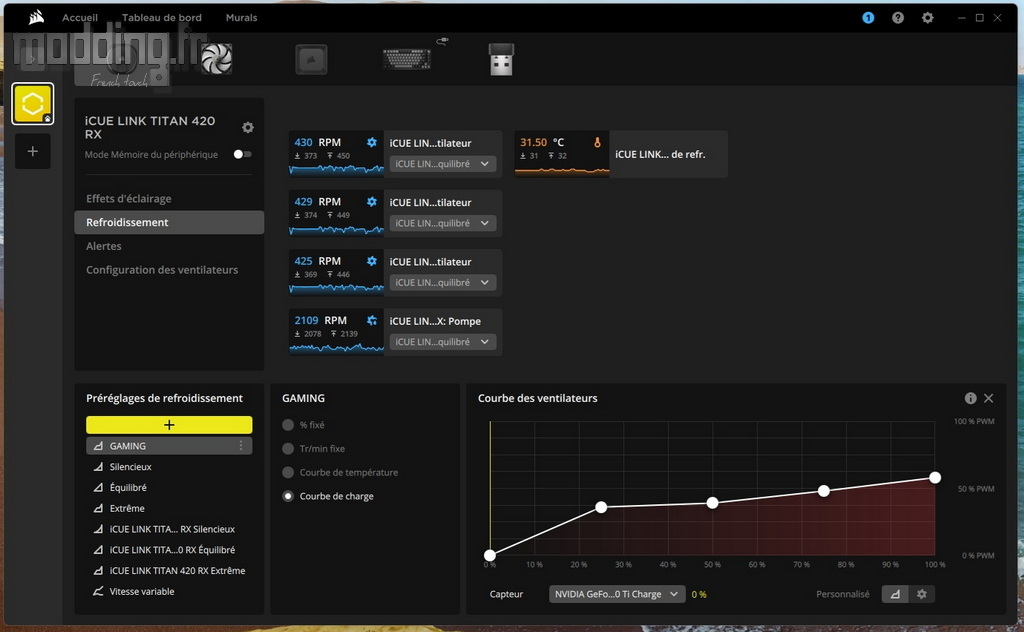Click the Personnalisé curve shape icon
This screenshot has width=1024, height=632.
[x=895, y=594]
